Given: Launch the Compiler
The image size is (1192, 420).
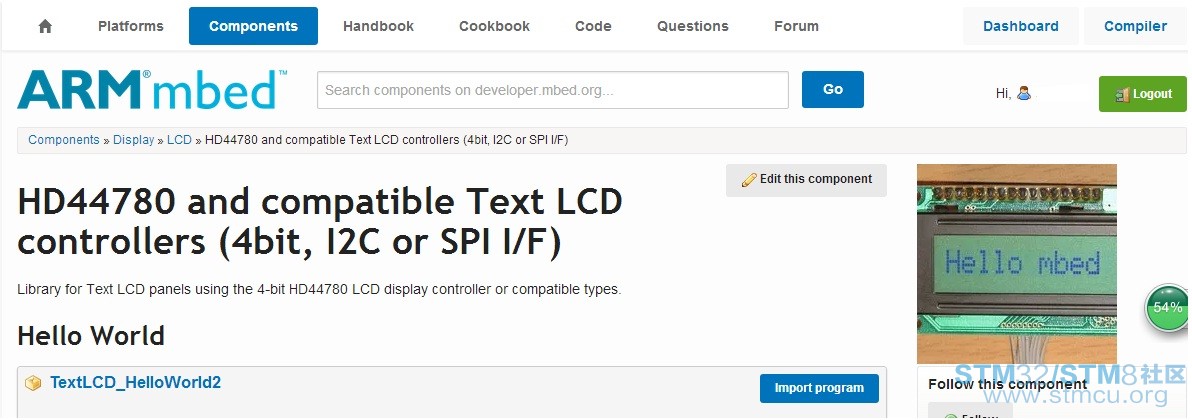Looking at the screenshot, I should pos(1135,26).
